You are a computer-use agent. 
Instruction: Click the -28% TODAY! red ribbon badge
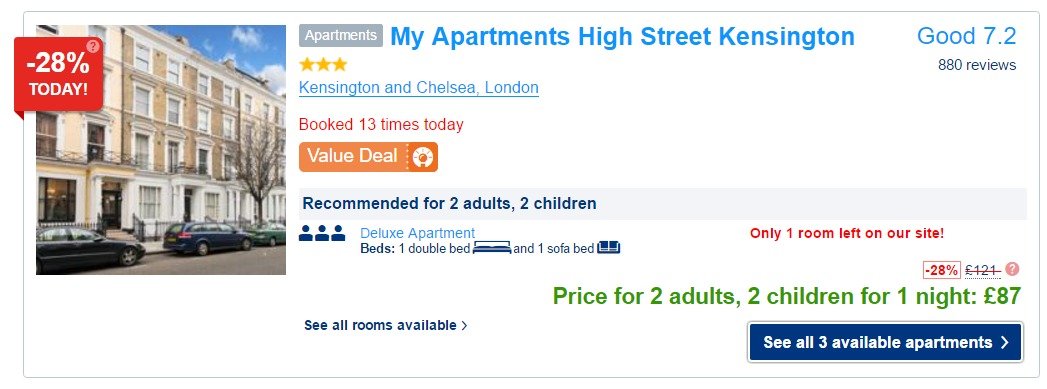[x=59, y=75]
